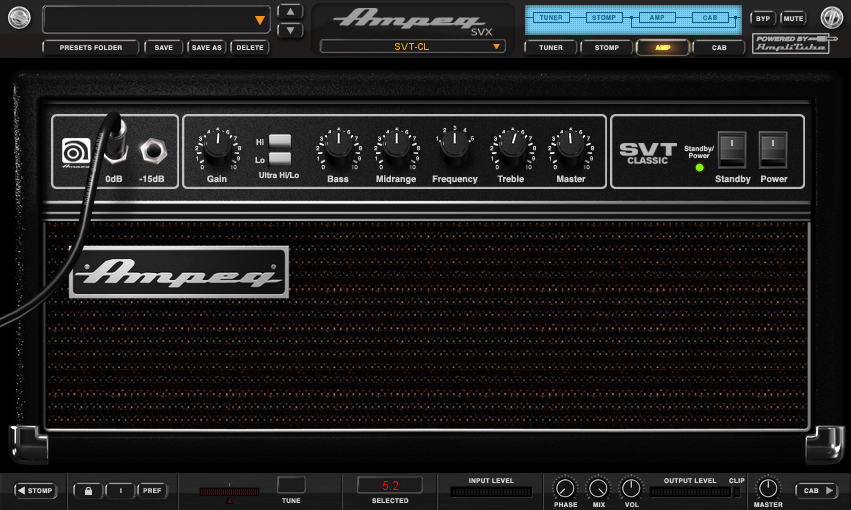Click the amp Master knob

[x=569, y=146]
